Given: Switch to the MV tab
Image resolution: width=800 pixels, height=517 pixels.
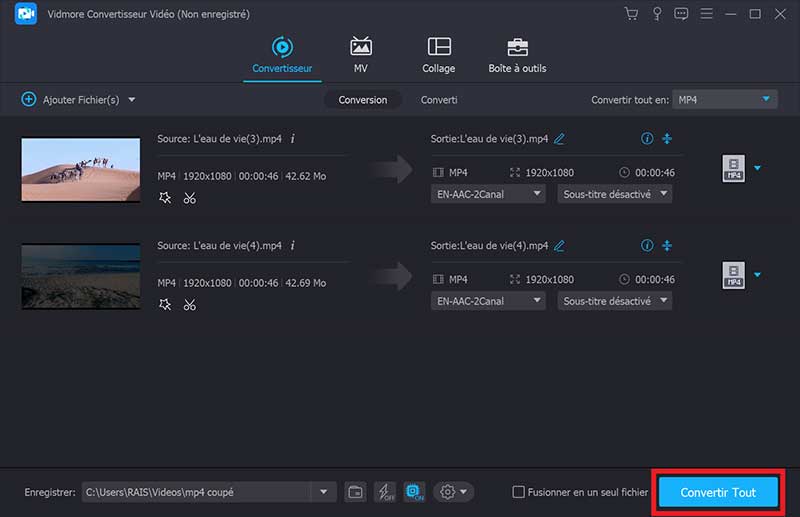Looking at the screenshot, I should pyautogui.click(x=360, y=54).
